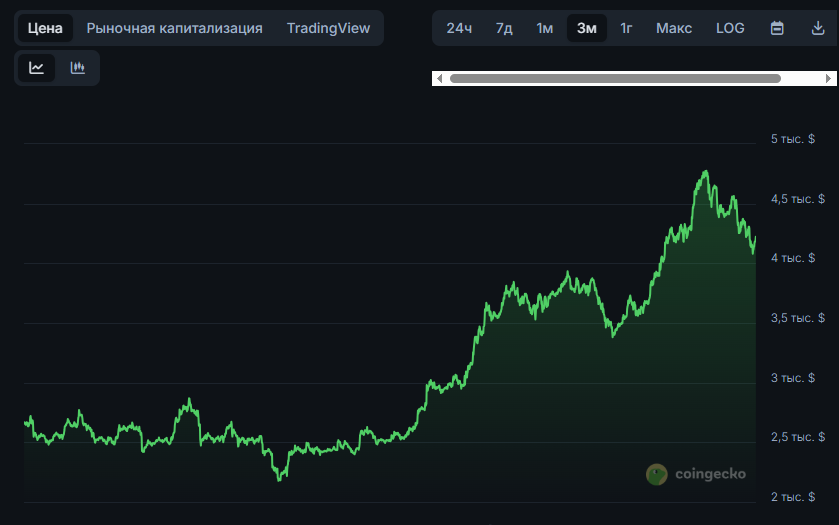
Task: Click the chart's lowest price dip
Action: pos(280,479)
